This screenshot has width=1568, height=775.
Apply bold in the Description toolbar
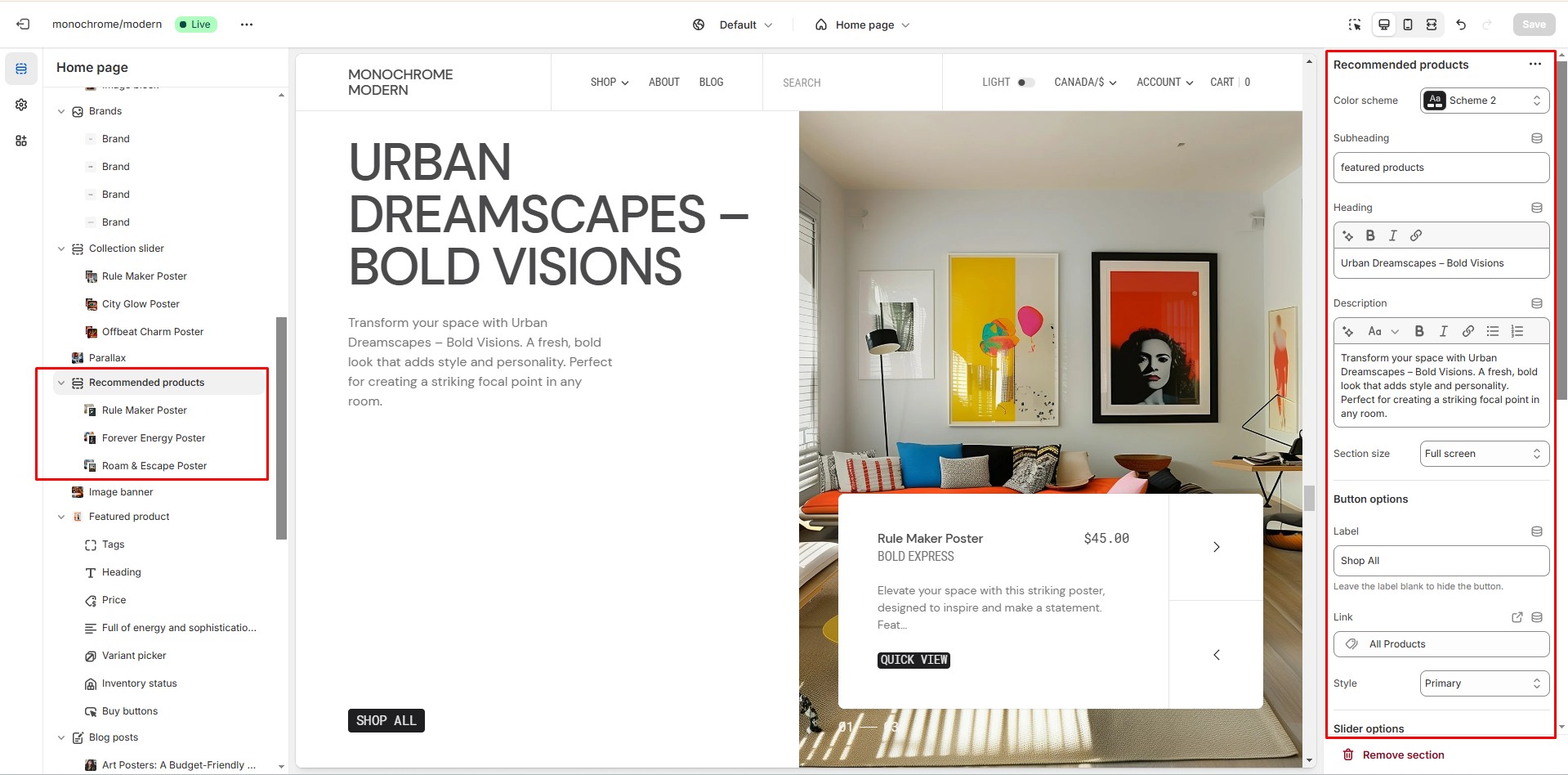pyautogui.click(x=1419, y=331)
